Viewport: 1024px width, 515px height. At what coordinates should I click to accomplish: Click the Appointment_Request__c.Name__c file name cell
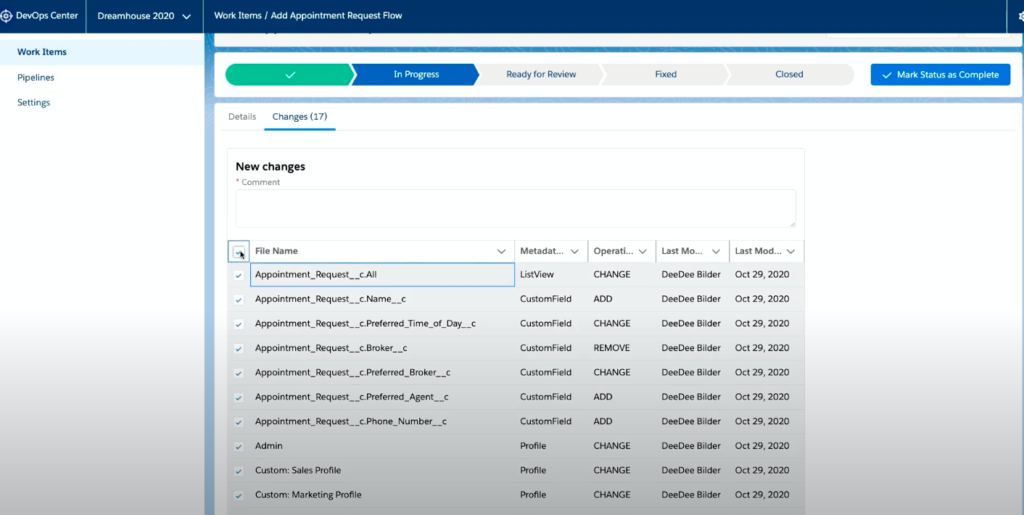[x=382, y=299]
